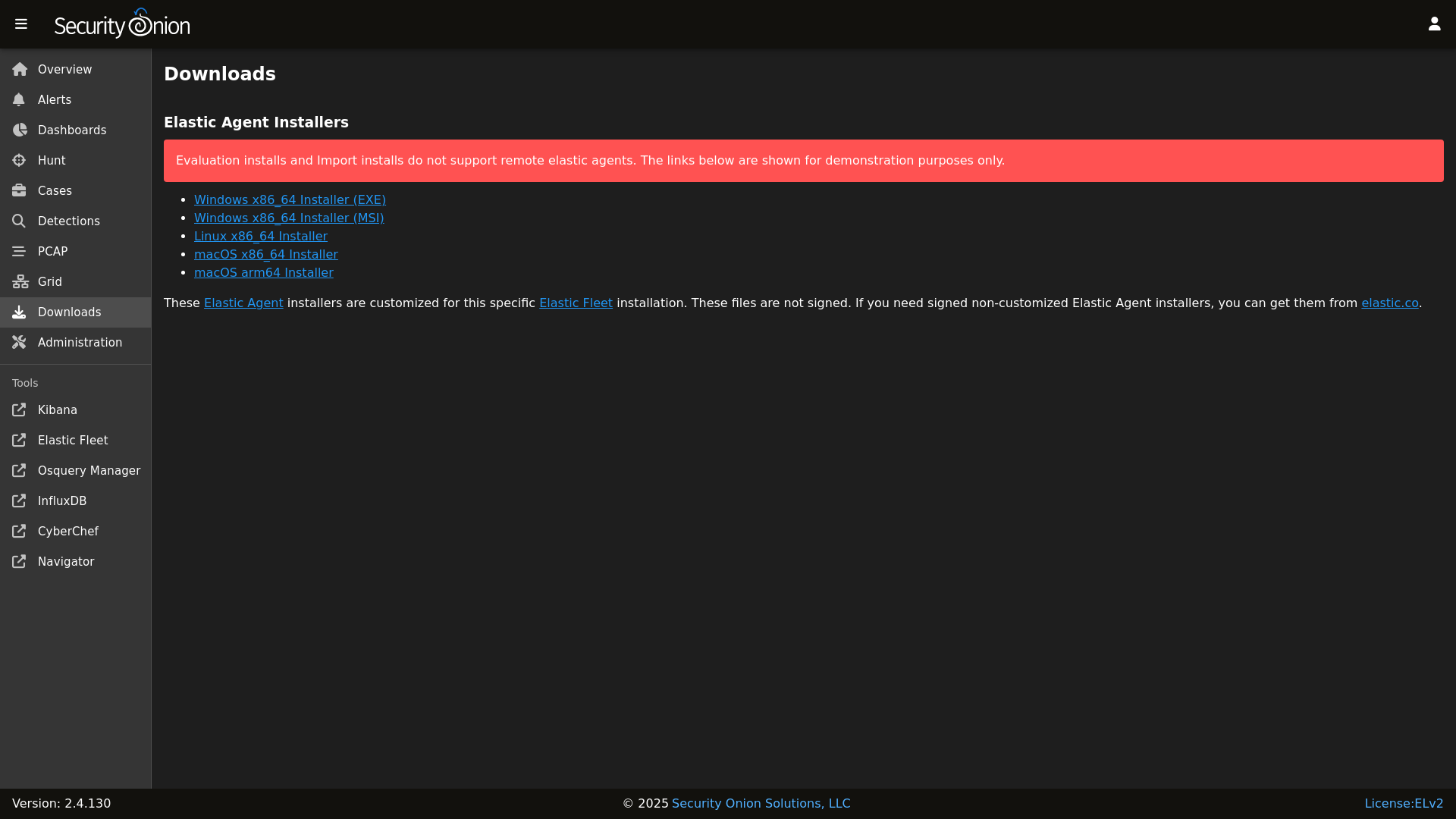Click the Administration tools icon

click(19, 343)
